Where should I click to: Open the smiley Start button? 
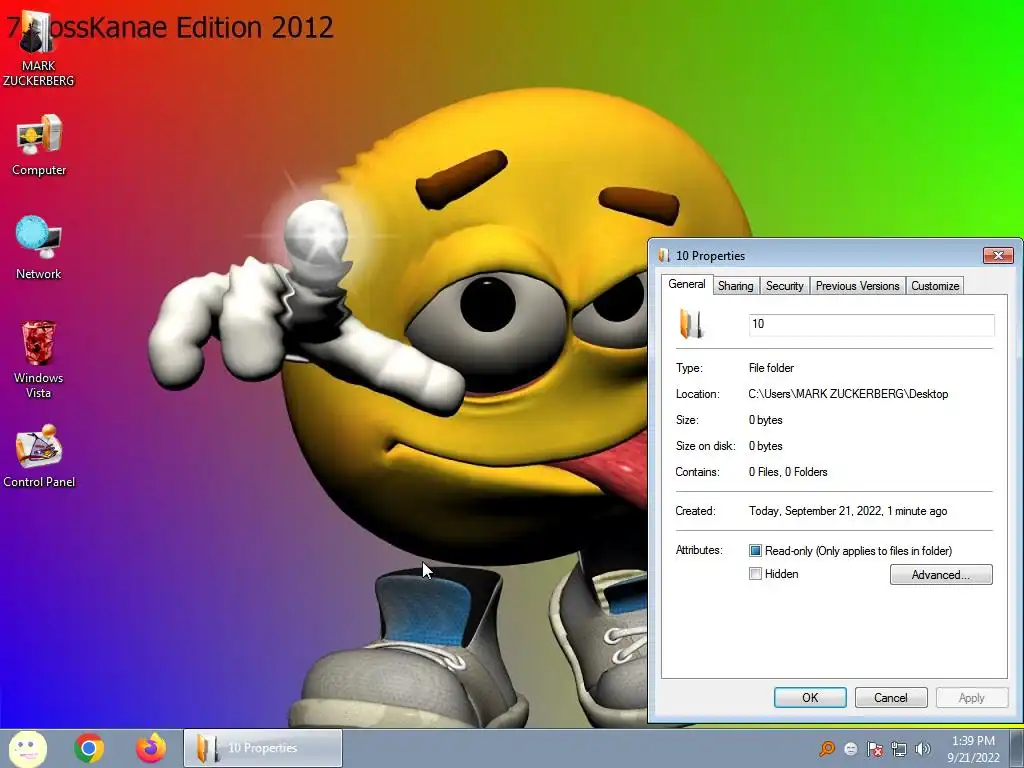pyautogui.click(x=27, y=748)
